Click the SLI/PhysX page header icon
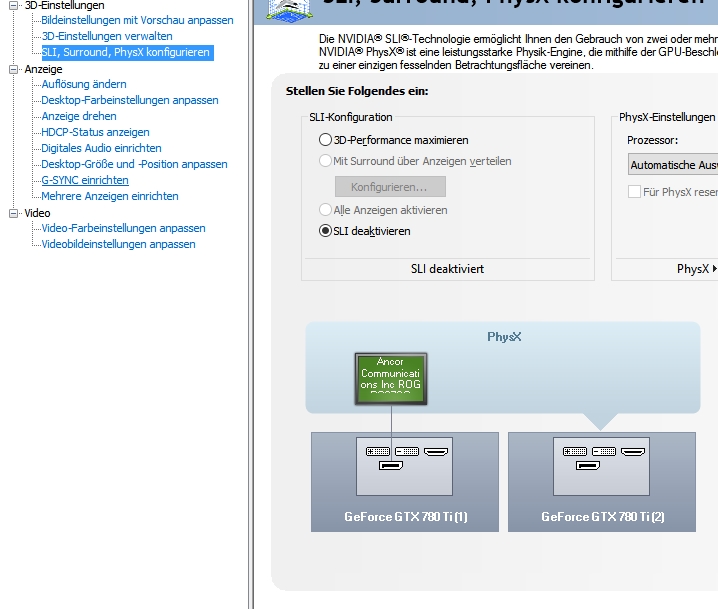The image size is (718, 609). click(x=290, y=10)
